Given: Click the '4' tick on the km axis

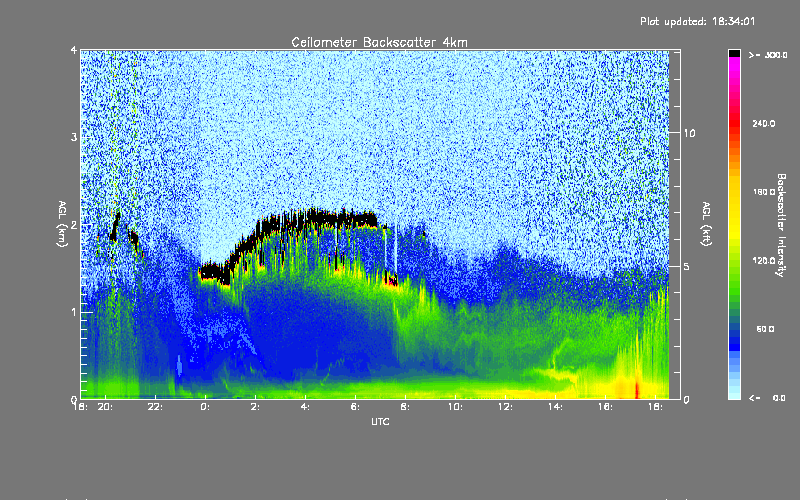Looking at the screenshot, I should (74, 50).
